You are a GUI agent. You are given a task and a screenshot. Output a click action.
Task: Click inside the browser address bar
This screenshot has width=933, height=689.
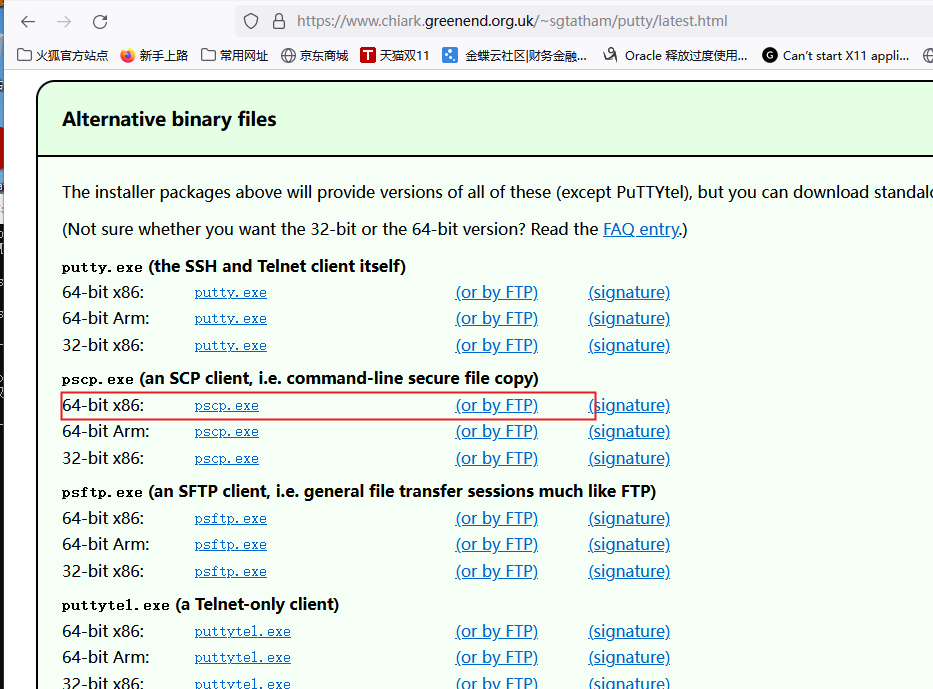[500, 21]
